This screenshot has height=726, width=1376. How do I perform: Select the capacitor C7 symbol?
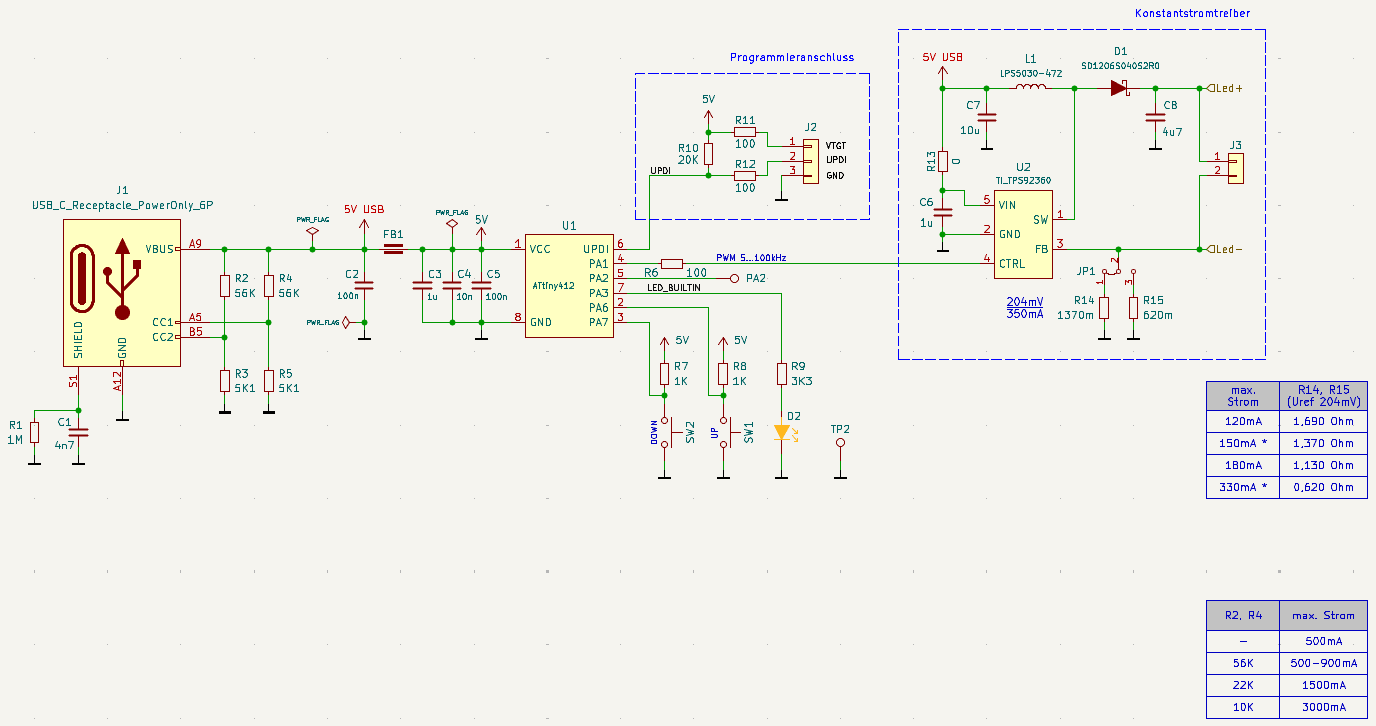[x=987, y=118]
